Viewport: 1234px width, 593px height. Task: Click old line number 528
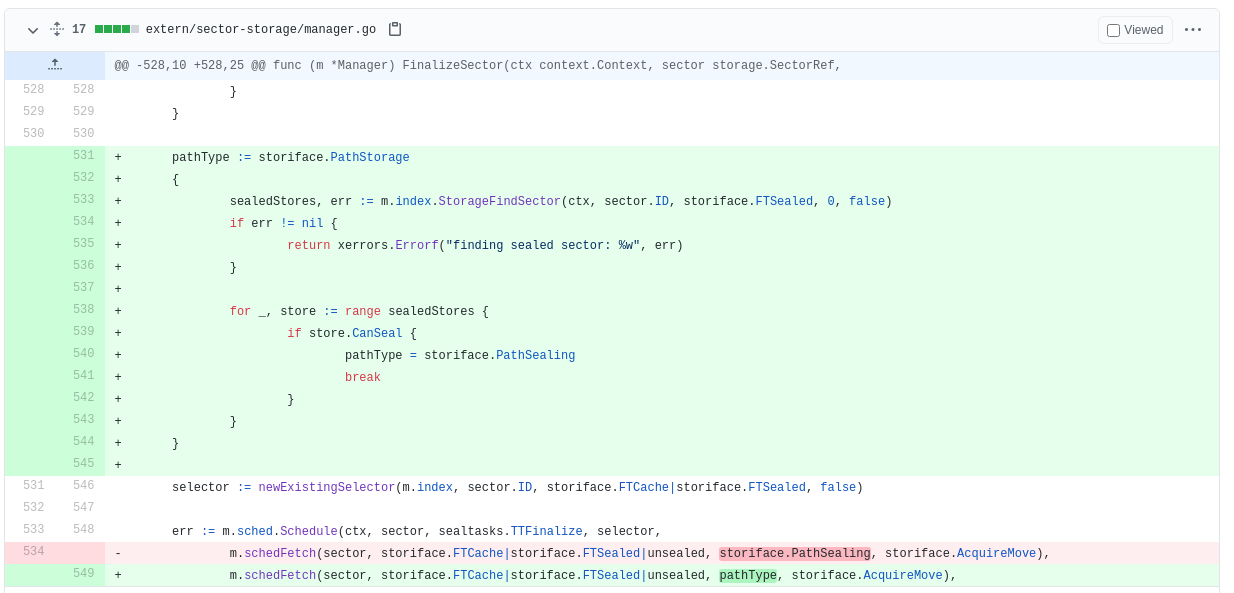click(33, 91)
